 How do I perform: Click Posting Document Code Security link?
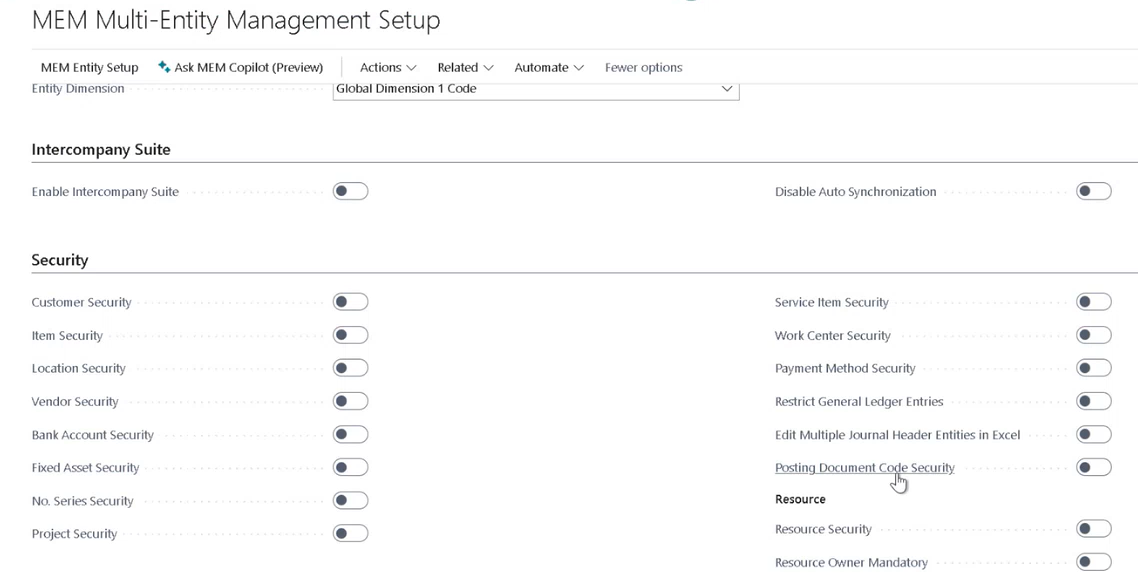pyautogui.click(x=864, y=467)
